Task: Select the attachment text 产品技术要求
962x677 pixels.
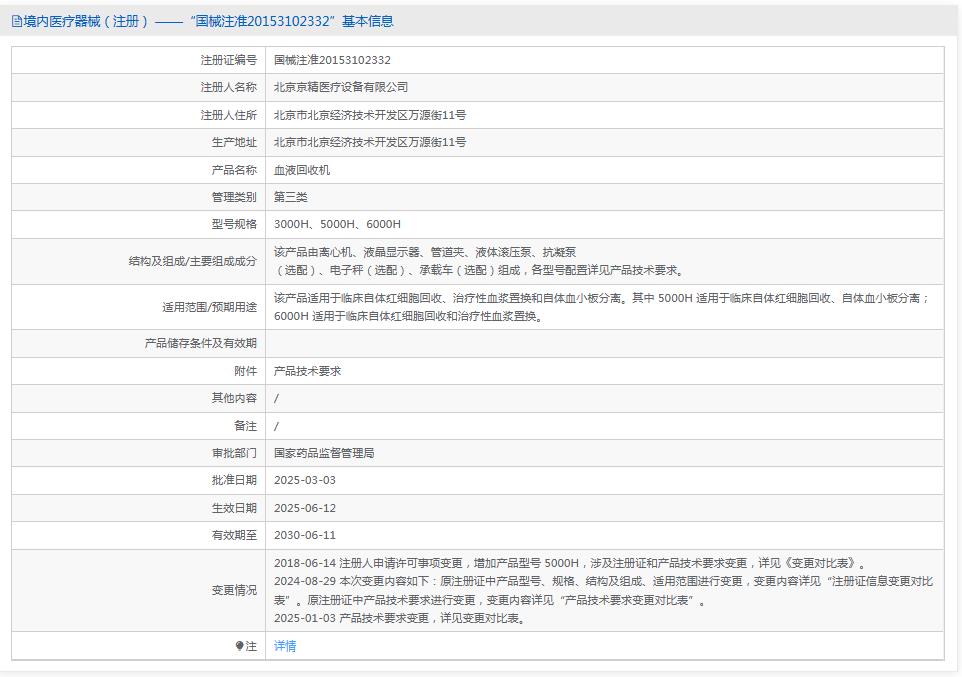Action: [307, 371]
